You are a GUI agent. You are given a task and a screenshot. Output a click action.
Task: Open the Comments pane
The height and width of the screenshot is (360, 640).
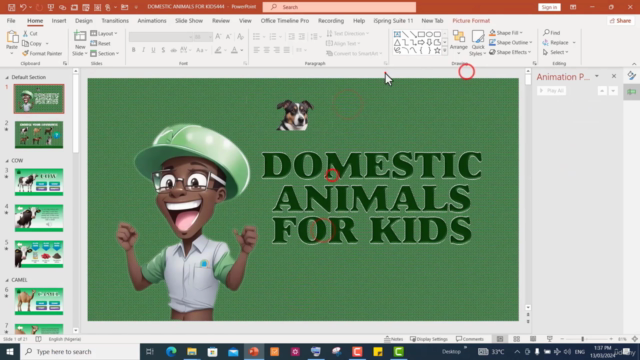pos(470,339)
